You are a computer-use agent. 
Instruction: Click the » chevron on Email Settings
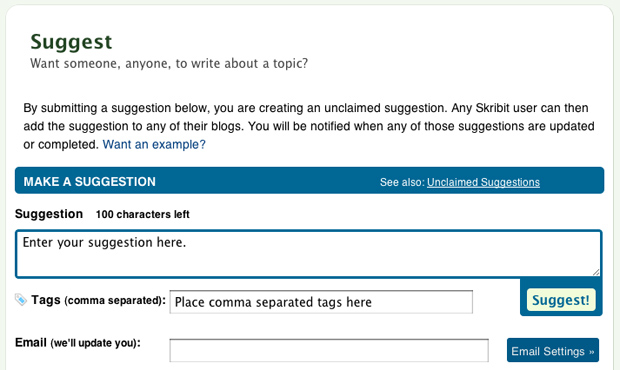click(x=592, y=352)
